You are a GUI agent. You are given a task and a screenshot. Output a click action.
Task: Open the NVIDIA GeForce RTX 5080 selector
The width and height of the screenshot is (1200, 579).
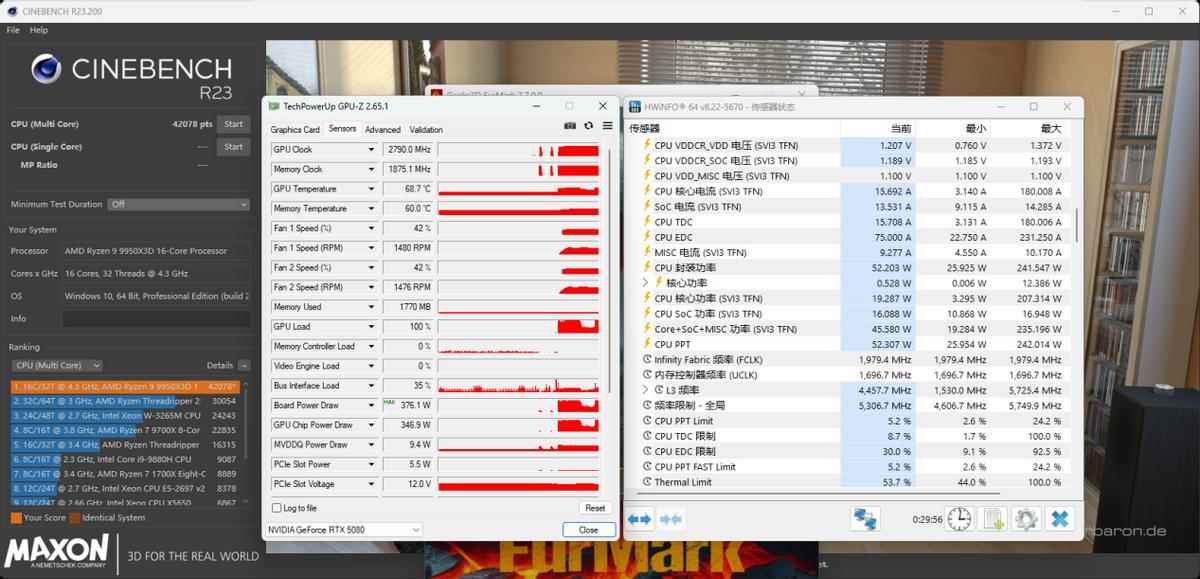pos(343,530)
